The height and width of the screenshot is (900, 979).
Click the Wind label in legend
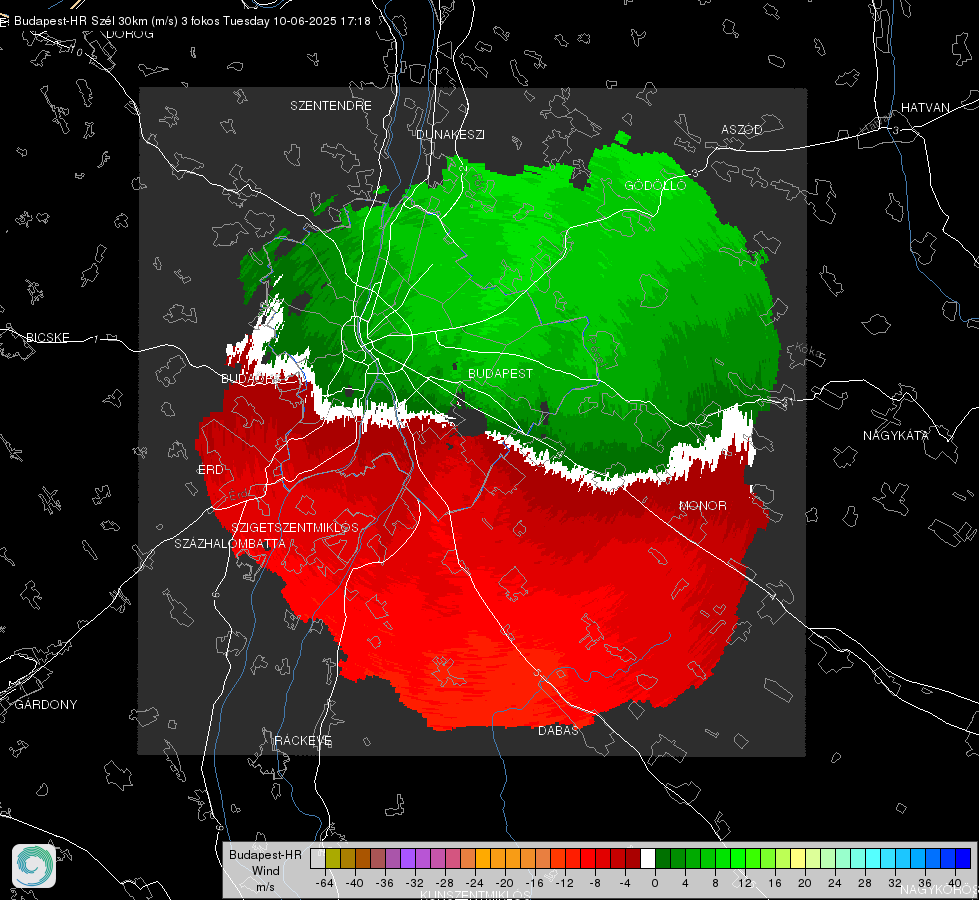(265, 870)
